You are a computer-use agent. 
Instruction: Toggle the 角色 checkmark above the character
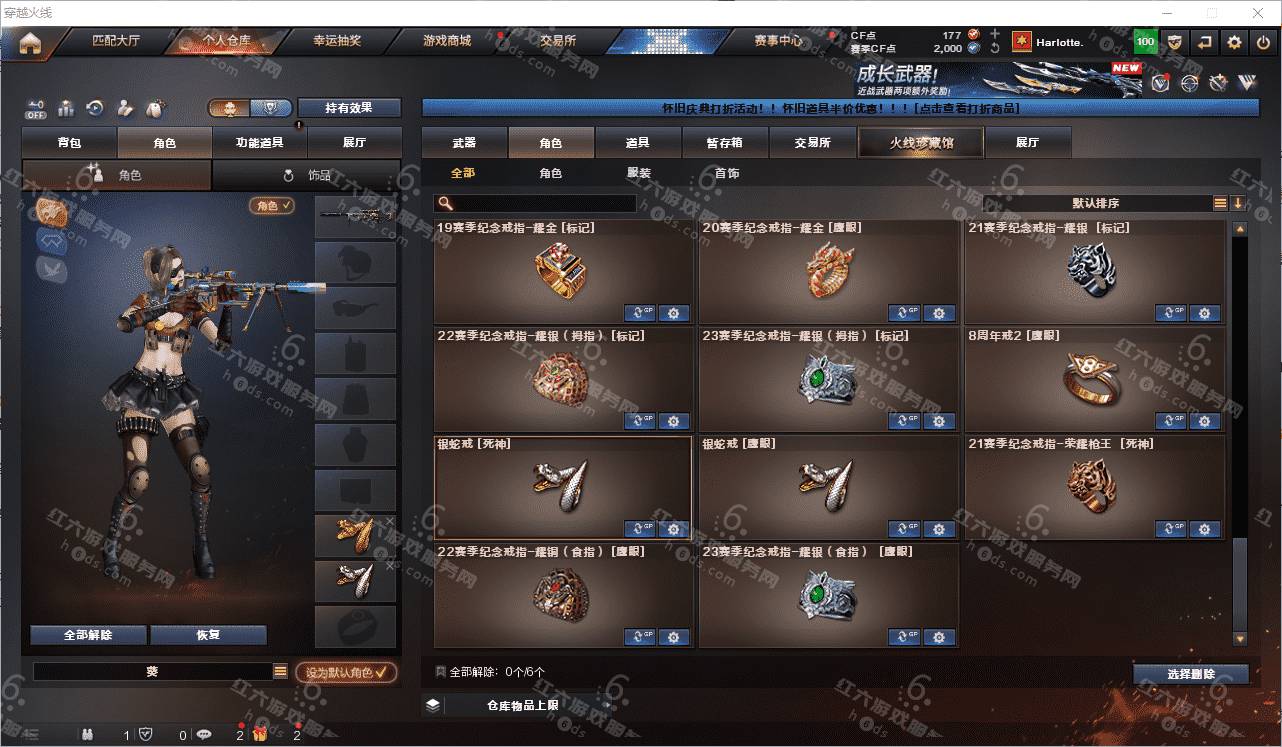[x=271, y=205]
